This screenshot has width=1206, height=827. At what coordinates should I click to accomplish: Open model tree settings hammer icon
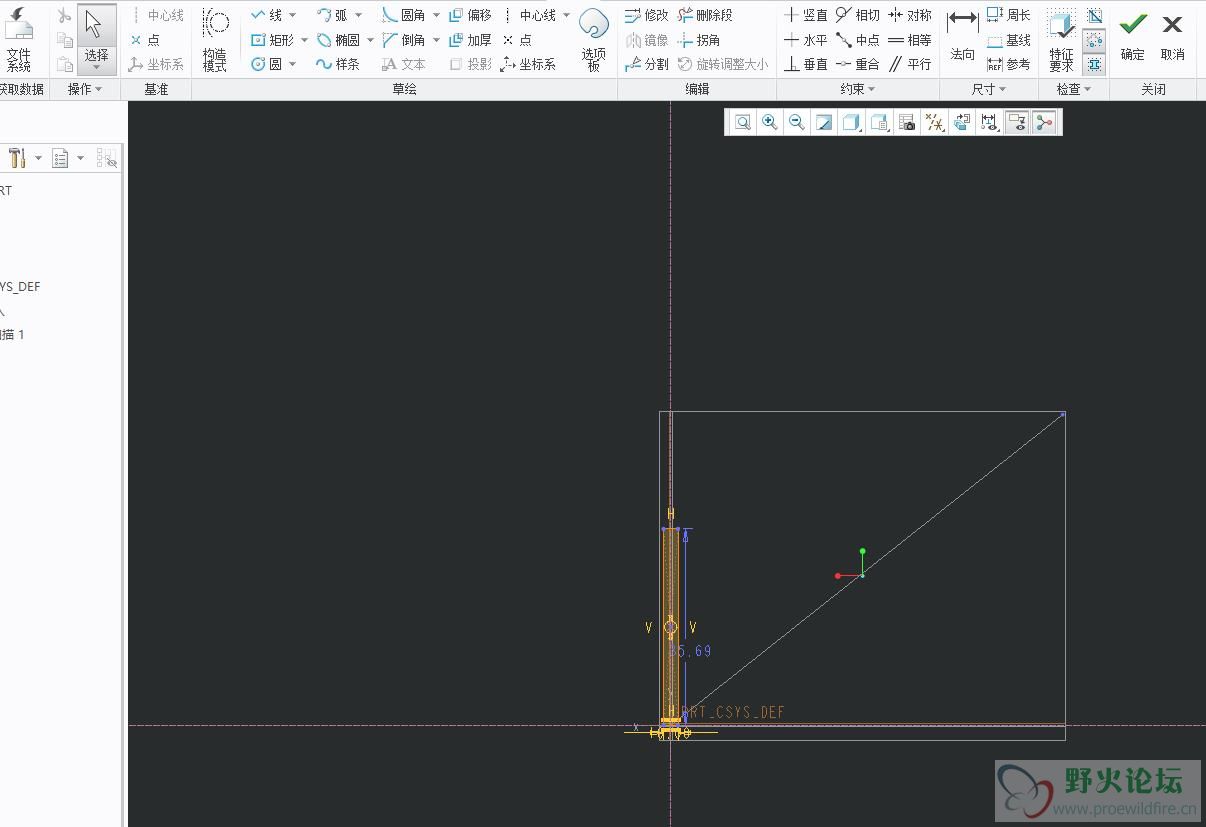tap(17, 158)
